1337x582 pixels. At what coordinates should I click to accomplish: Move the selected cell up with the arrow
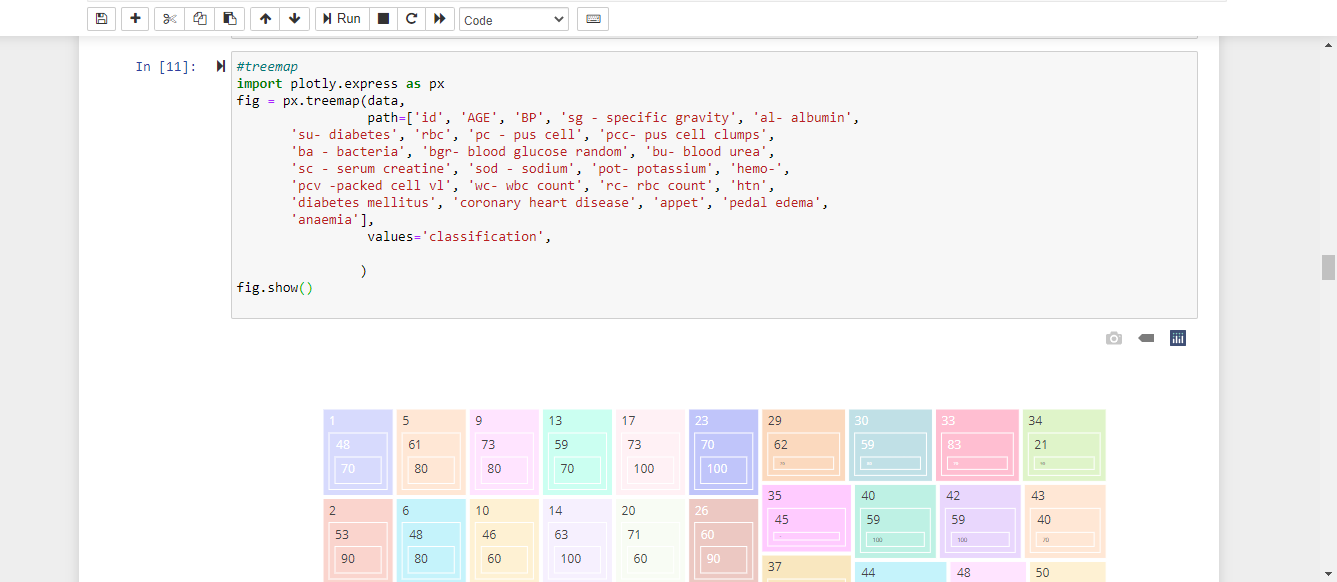click(265, 19)
